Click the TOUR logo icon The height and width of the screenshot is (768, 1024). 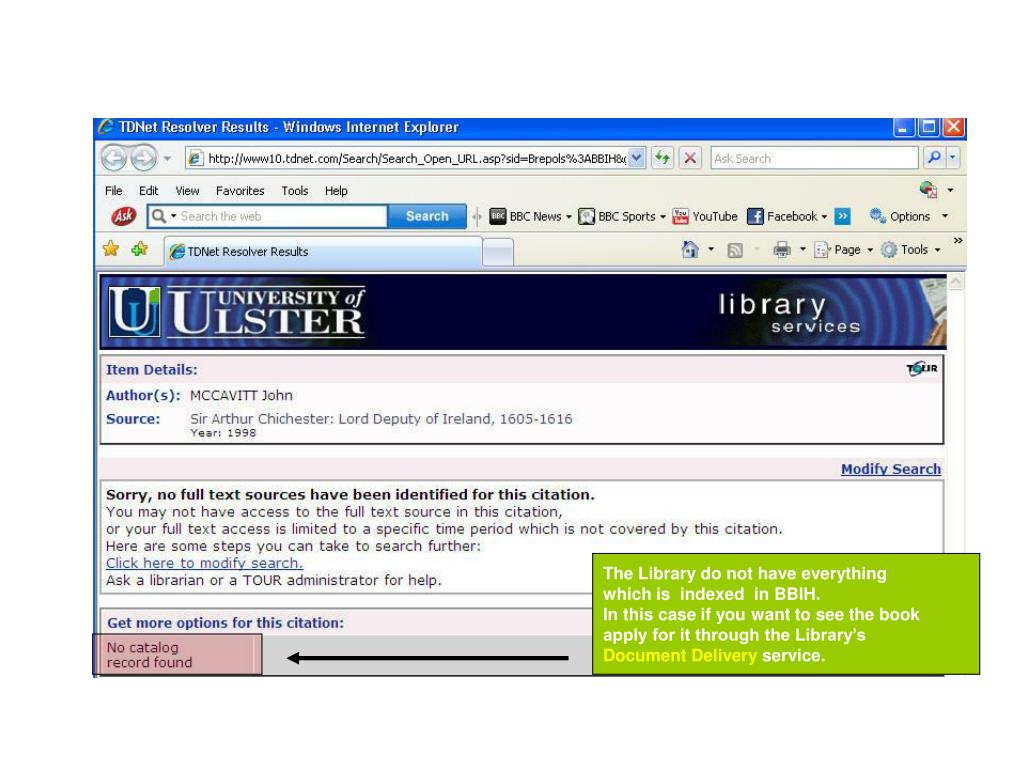tap(922, 369)
